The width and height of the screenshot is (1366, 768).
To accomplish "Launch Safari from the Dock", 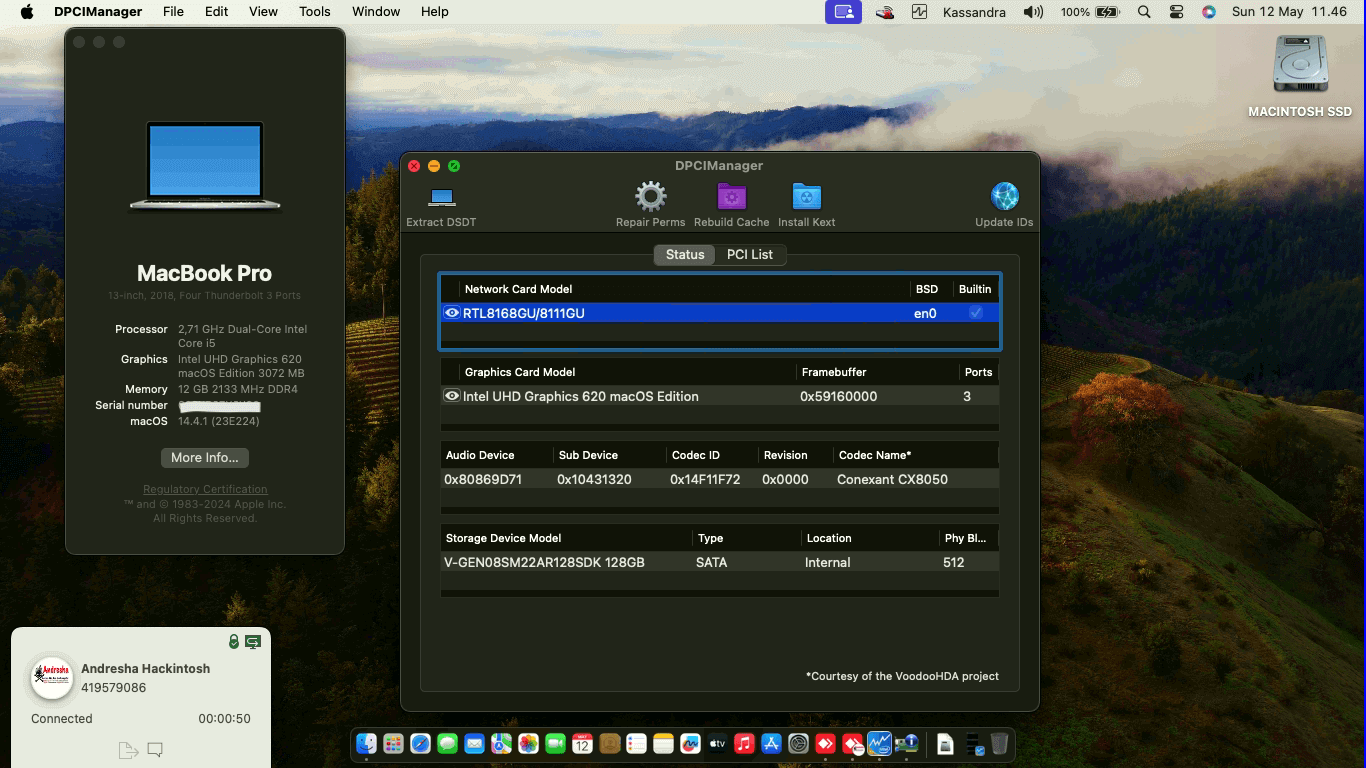I will click(x=420, y=744).
